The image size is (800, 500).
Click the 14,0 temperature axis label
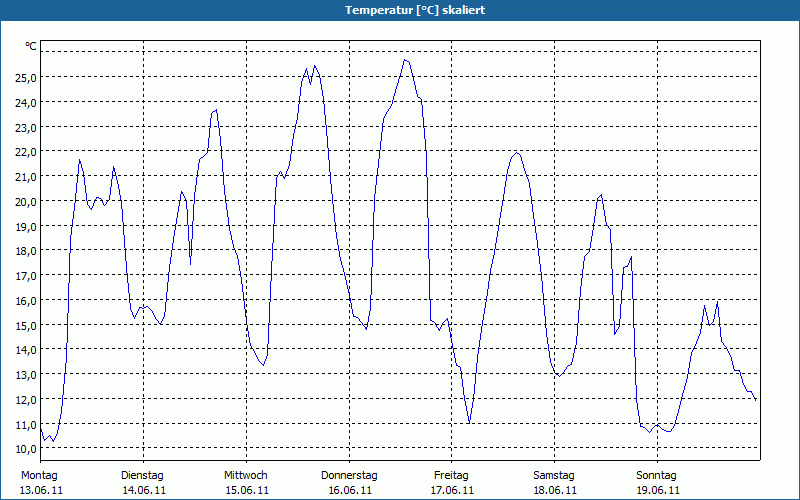tap(24, 351)
